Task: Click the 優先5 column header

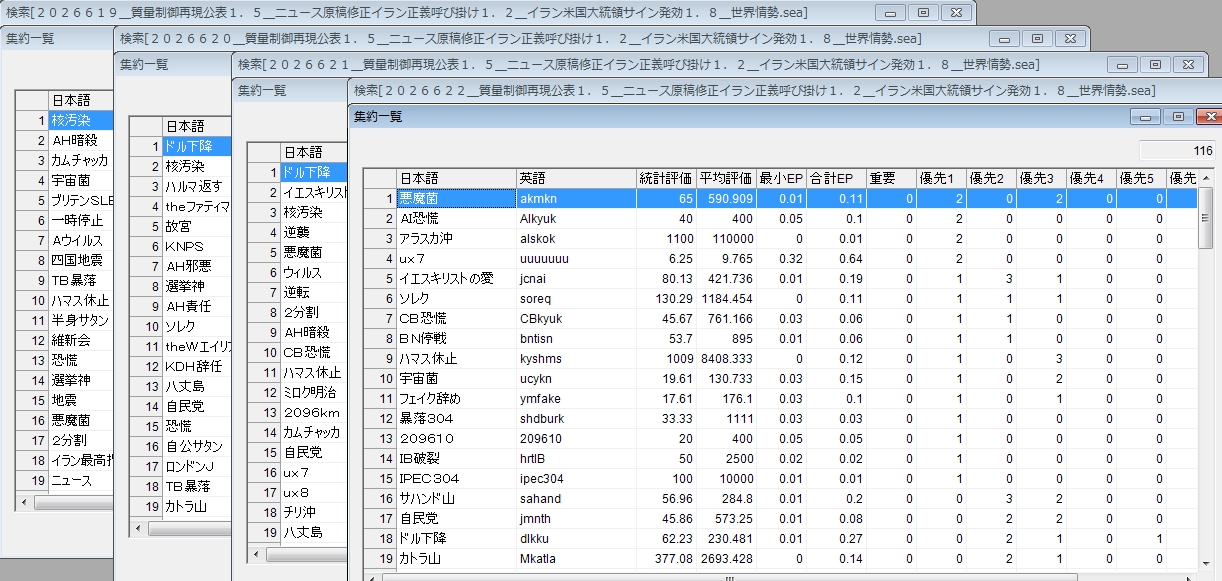Action: pyautogui.click(x=1141, y=178)
